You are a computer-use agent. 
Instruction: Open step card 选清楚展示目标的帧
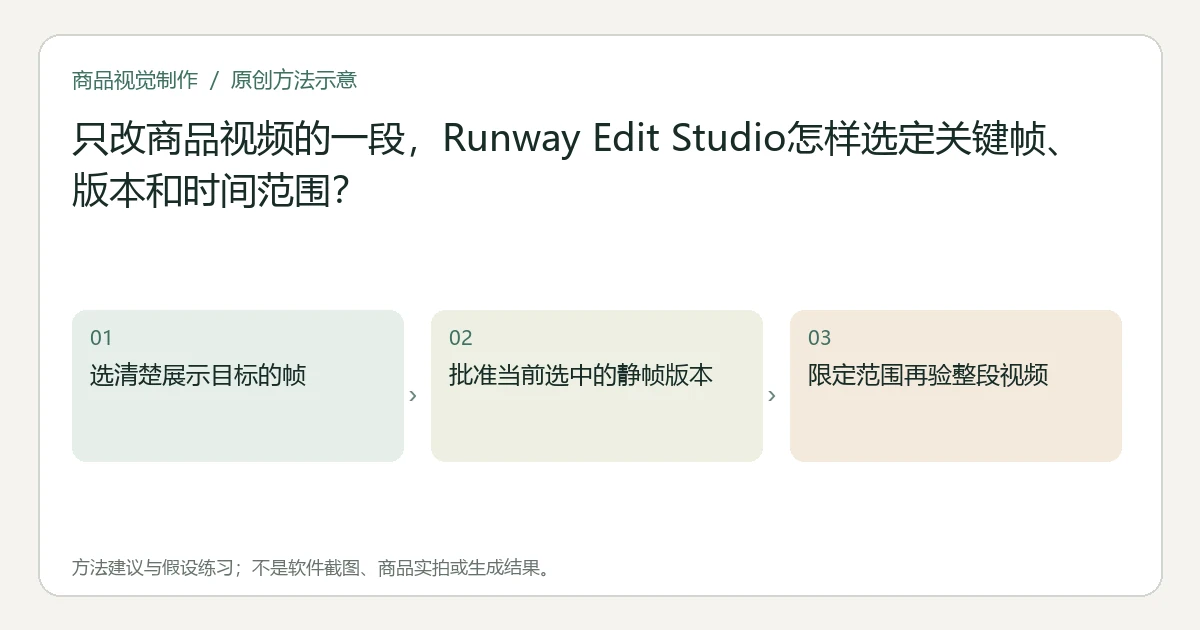coord(238,386)
